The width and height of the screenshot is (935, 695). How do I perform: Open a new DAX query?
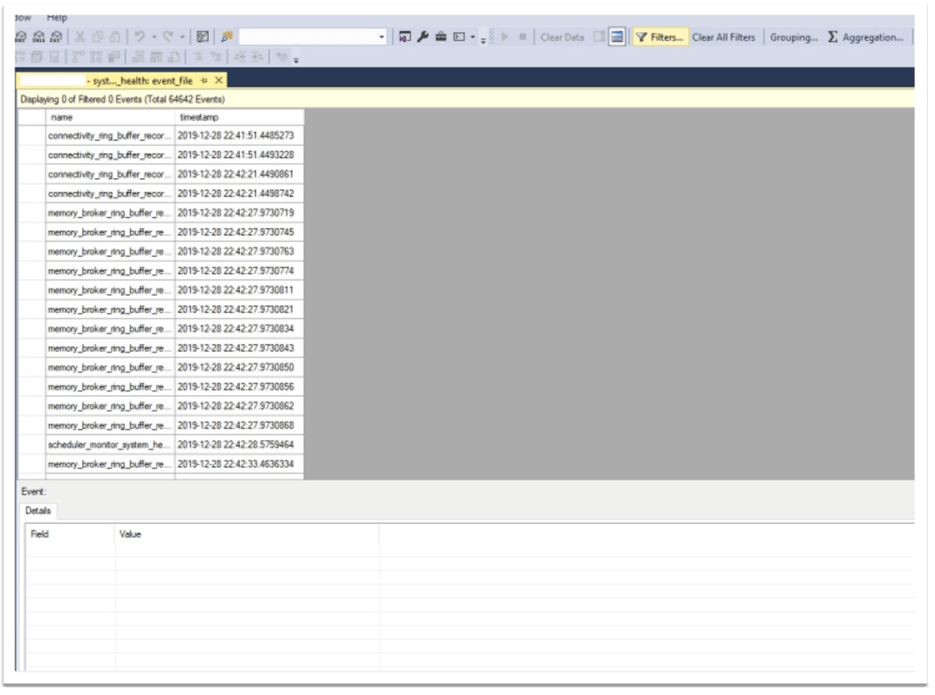(x=57, y=37)
